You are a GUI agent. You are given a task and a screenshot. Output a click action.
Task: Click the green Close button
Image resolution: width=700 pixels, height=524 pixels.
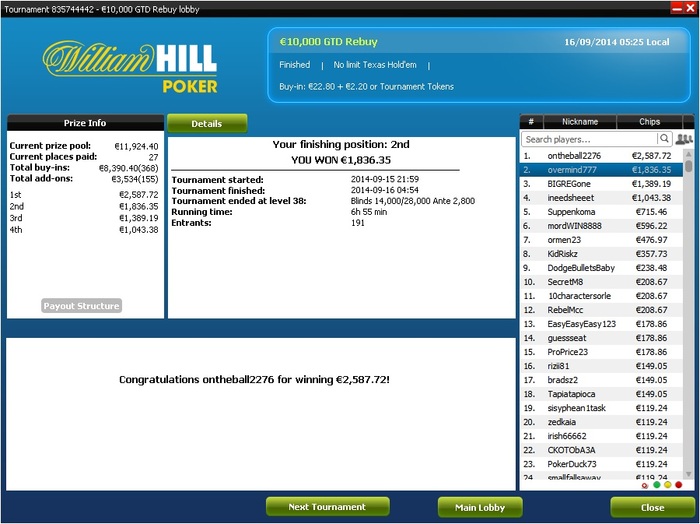(x=652, y=507)
